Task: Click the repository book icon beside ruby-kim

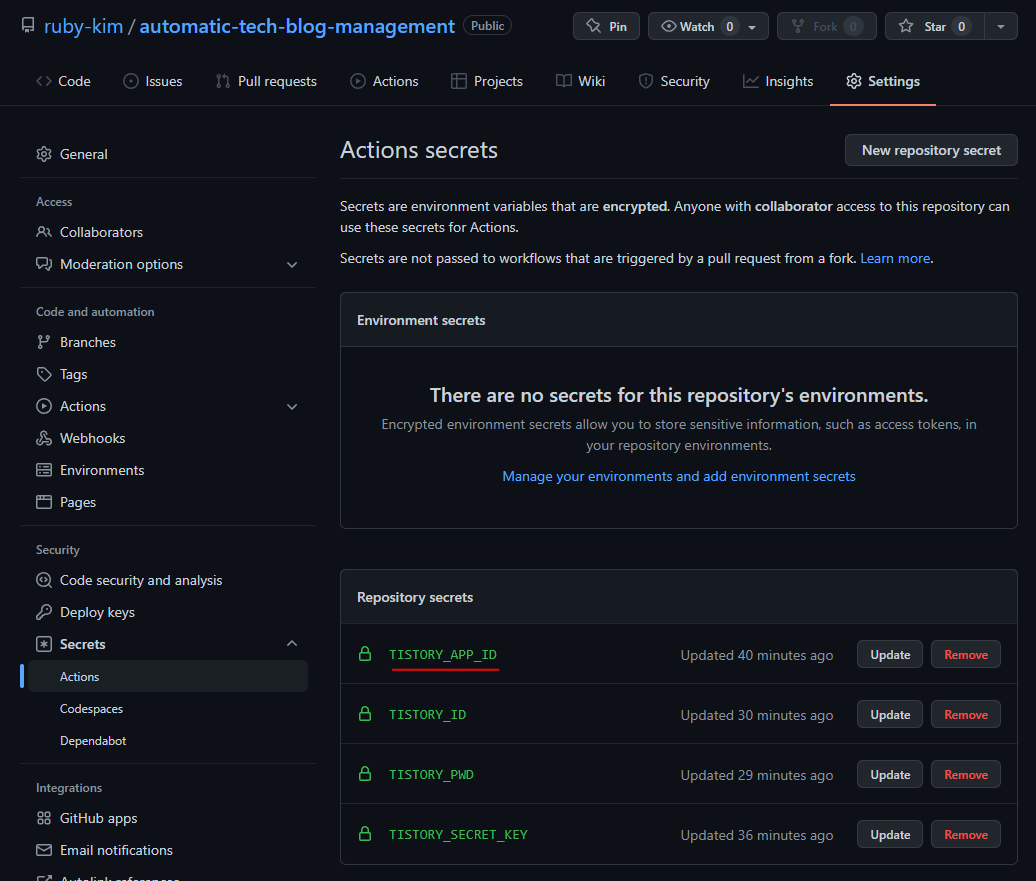Action: [28, 26]
